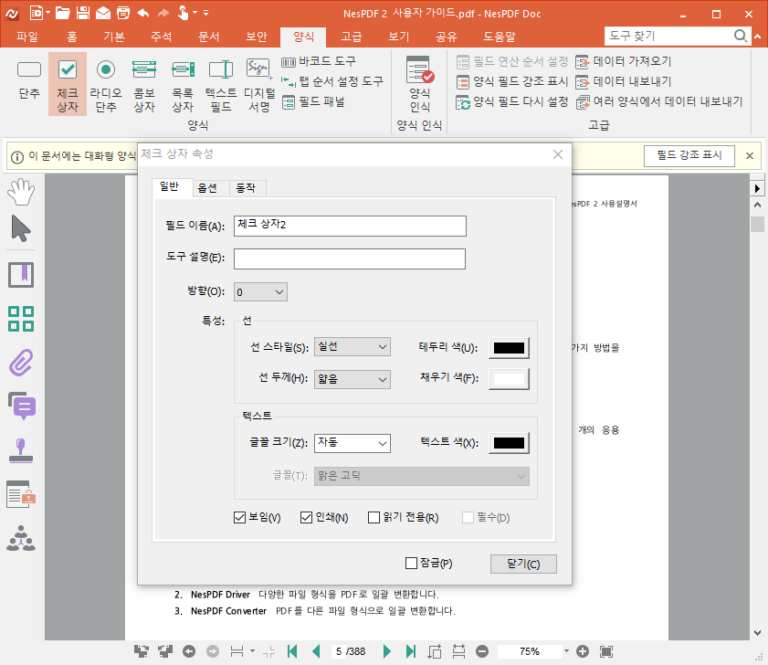Pick the 채우기 색(F) color swatch
The width and height of the screenshot is (768, 665).
509,379
